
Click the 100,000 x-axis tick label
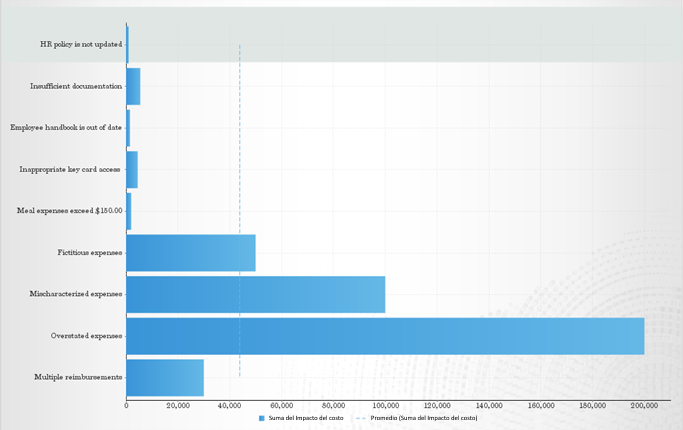click(x=385, y=405)
